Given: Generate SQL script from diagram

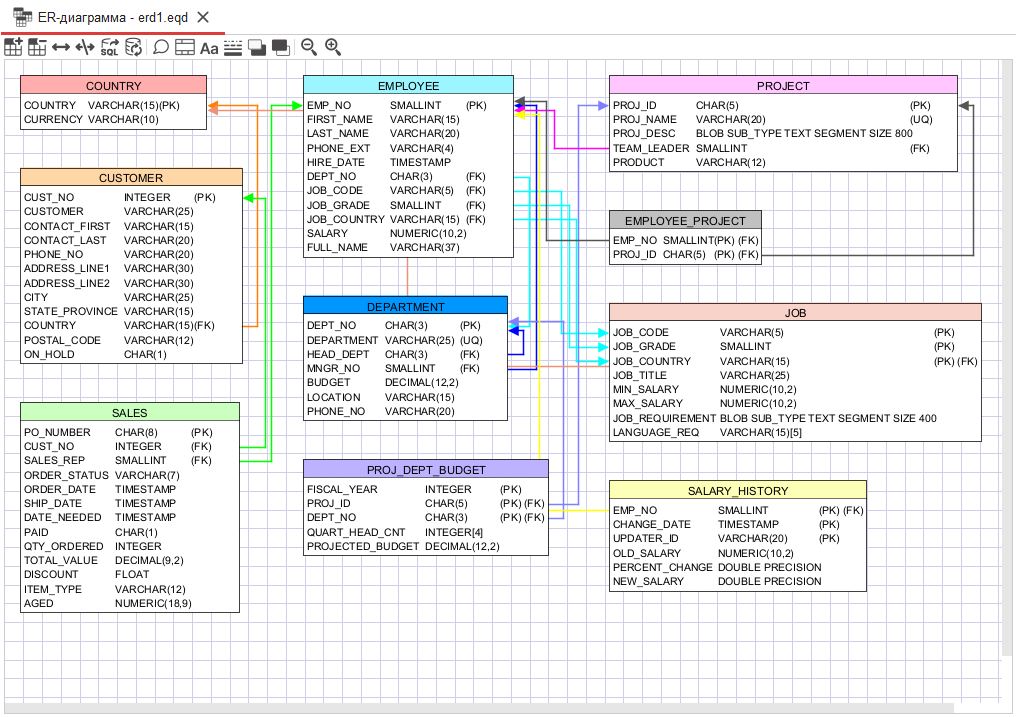Looking at the screenshot, I should pos(109,47).
